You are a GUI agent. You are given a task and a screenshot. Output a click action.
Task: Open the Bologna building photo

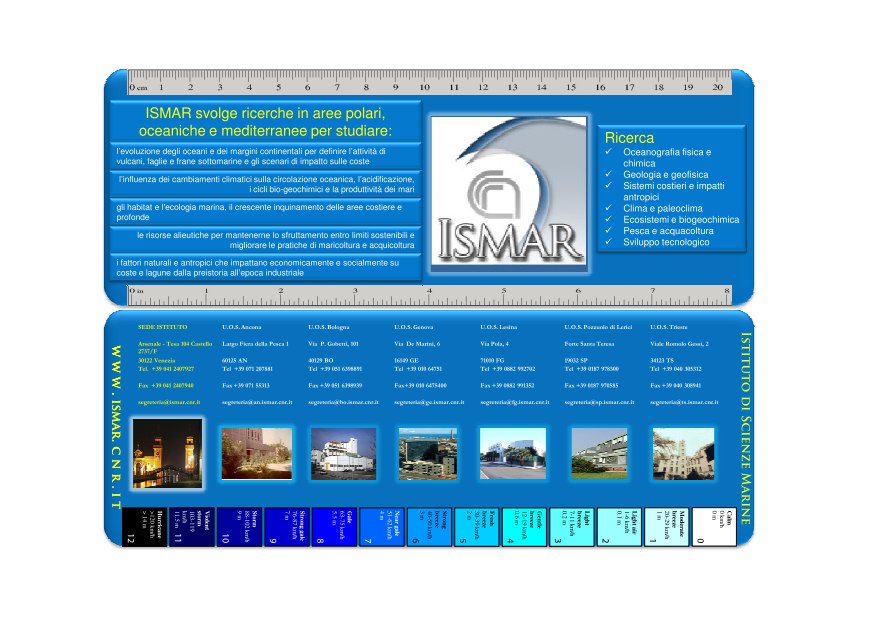343,453
